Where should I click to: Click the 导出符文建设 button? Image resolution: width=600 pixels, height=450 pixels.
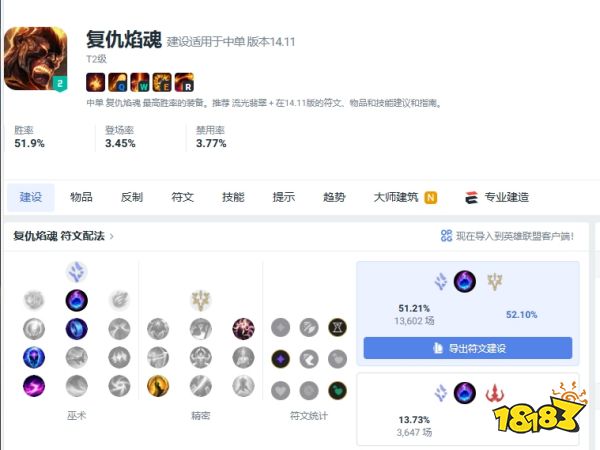coord(468,348)
